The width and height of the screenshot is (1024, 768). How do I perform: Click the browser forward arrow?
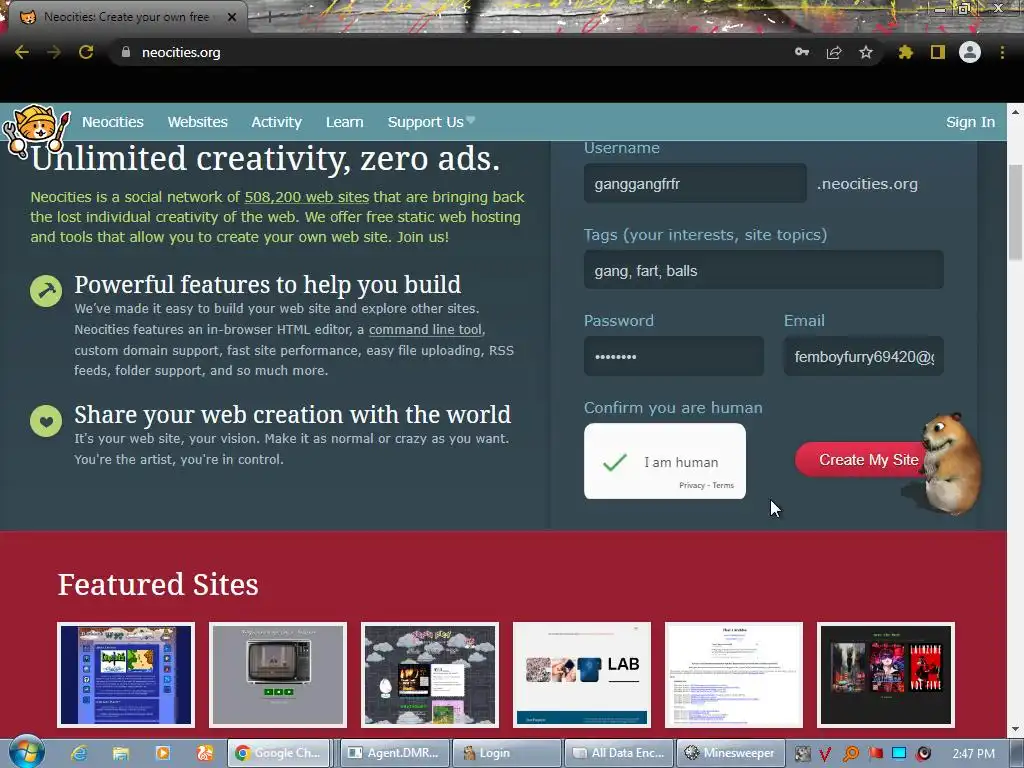tap(54, 52)
